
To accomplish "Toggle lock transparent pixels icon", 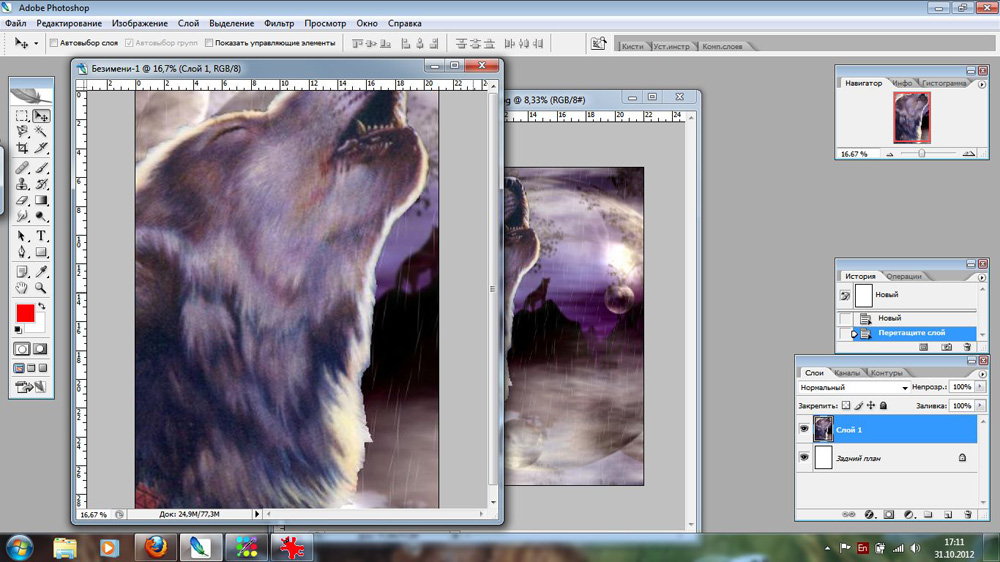I will [x=846, y=406].
